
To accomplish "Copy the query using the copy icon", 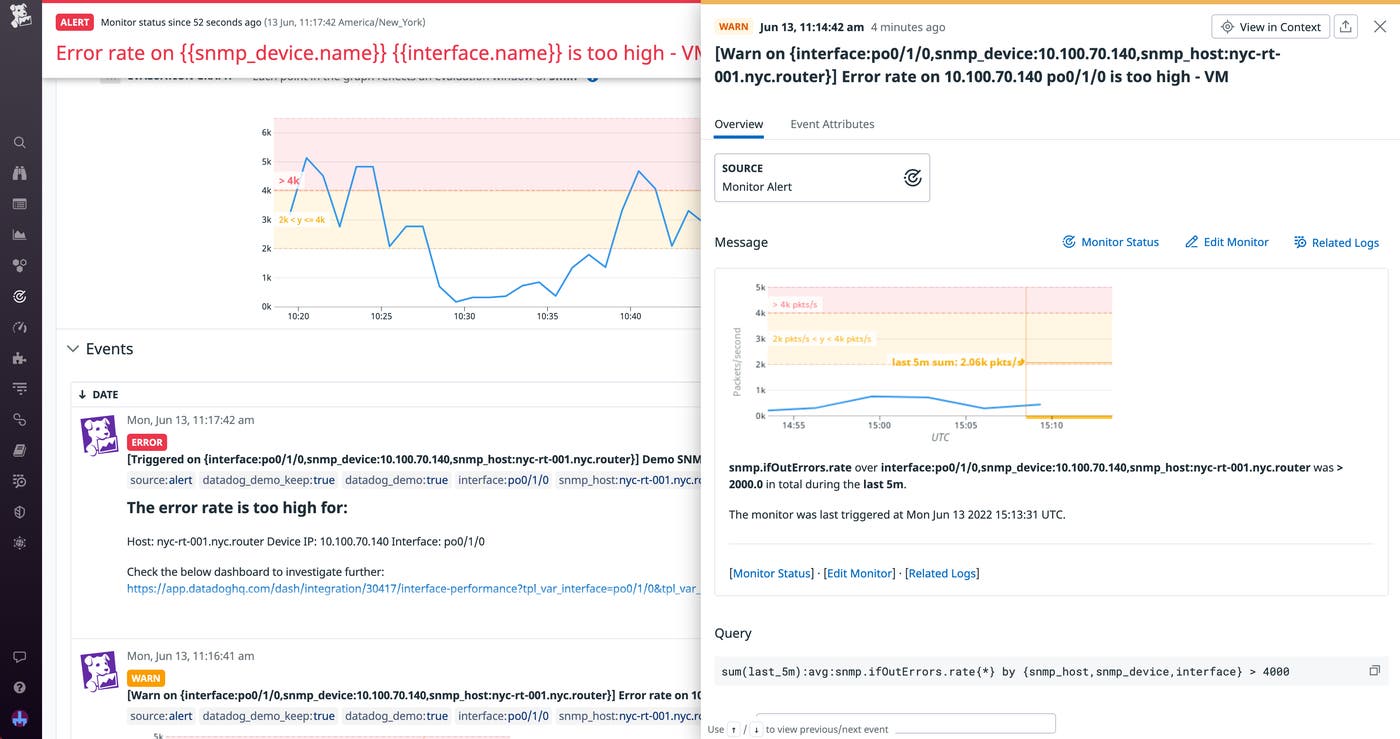I will (x=1374, y=671).
